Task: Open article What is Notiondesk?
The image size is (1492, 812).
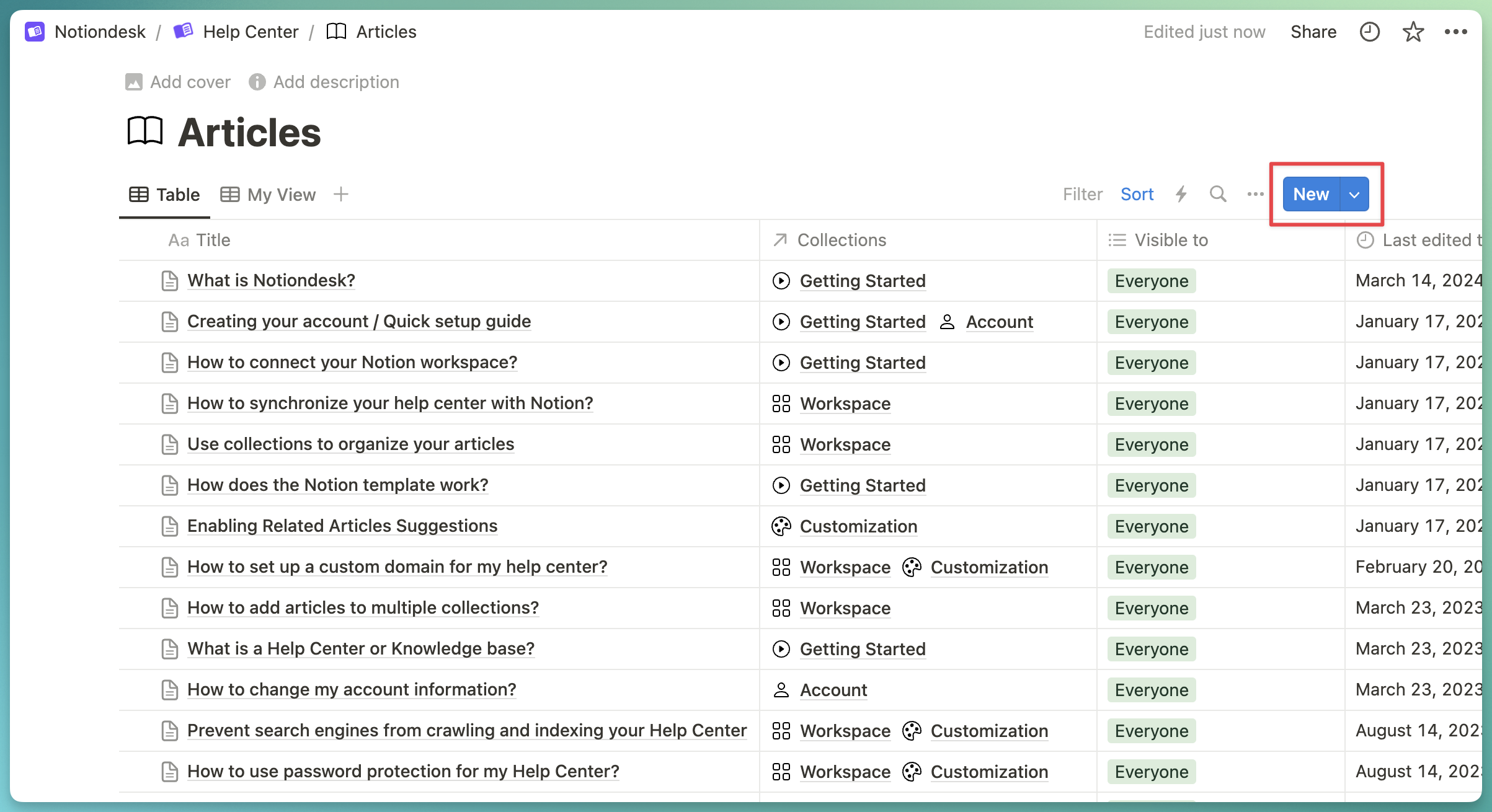Action: pyautogui.click(x=271, y=281)
